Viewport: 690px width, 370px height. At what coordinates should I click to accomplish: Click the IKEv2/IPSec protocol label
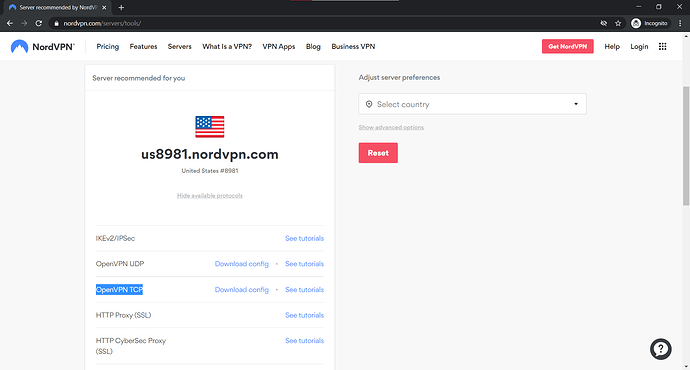115,238
